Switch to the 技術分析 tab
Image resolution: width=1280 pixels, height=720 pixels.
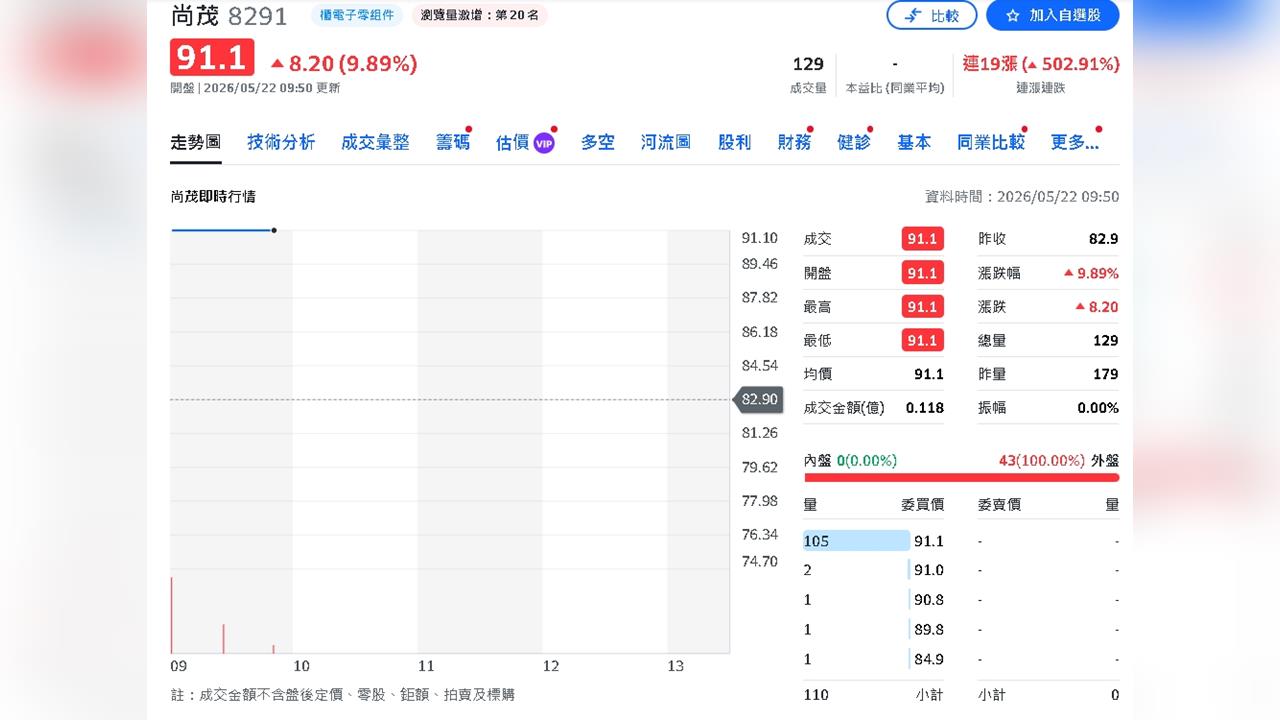pos(281,142)
